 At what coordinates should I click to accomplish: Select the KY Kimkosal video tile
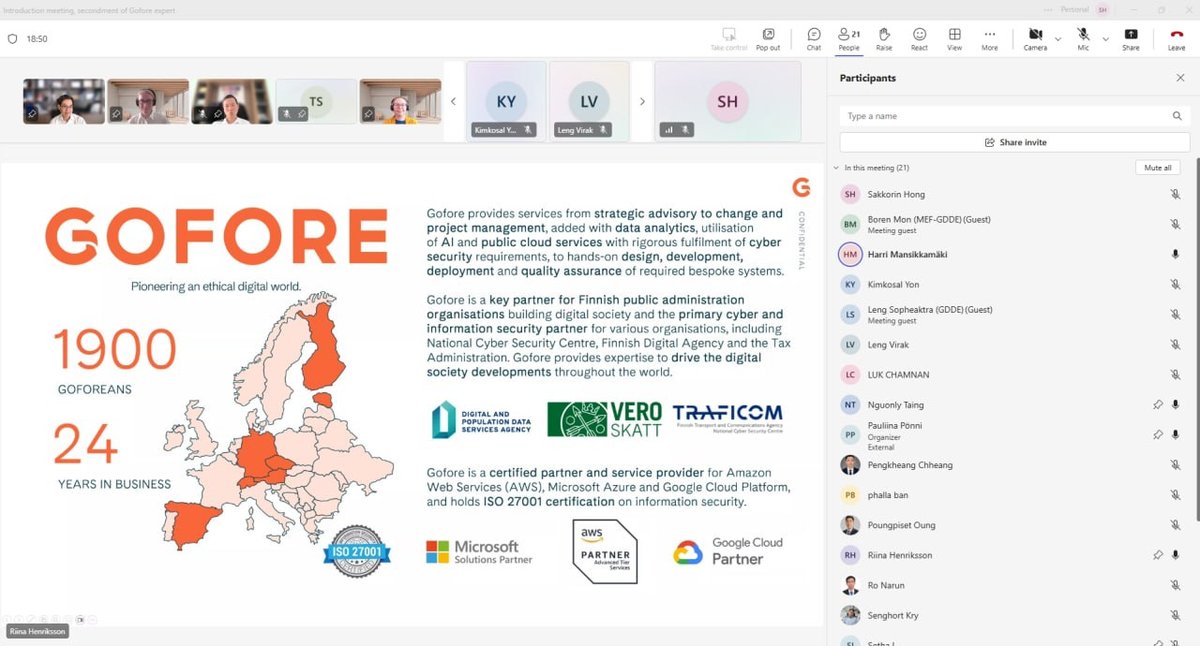(x=506, y=100)
